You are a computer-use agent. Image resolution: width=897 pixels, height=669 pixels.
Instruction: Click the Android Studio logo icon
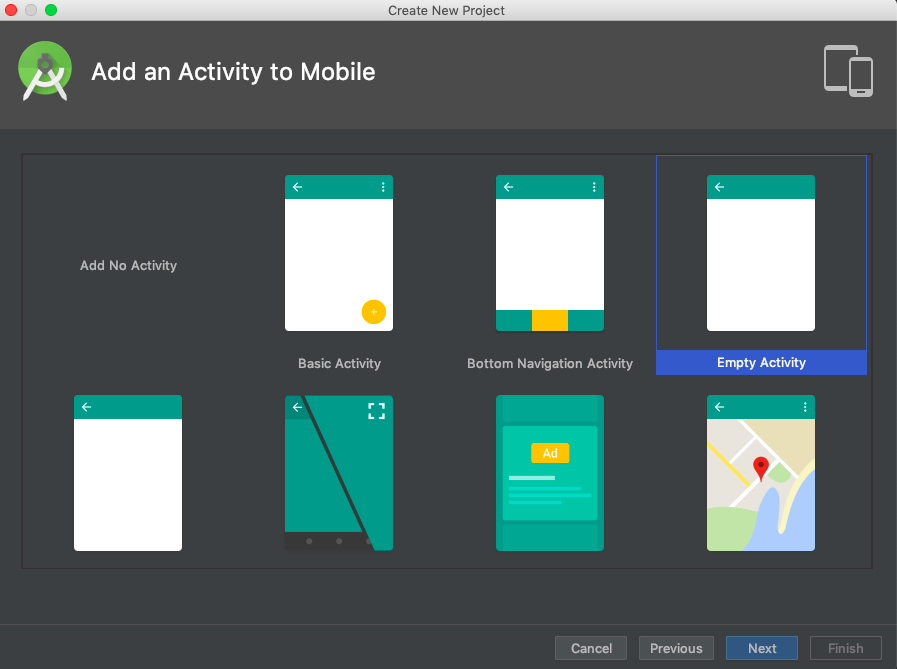(x=45, y=71)
